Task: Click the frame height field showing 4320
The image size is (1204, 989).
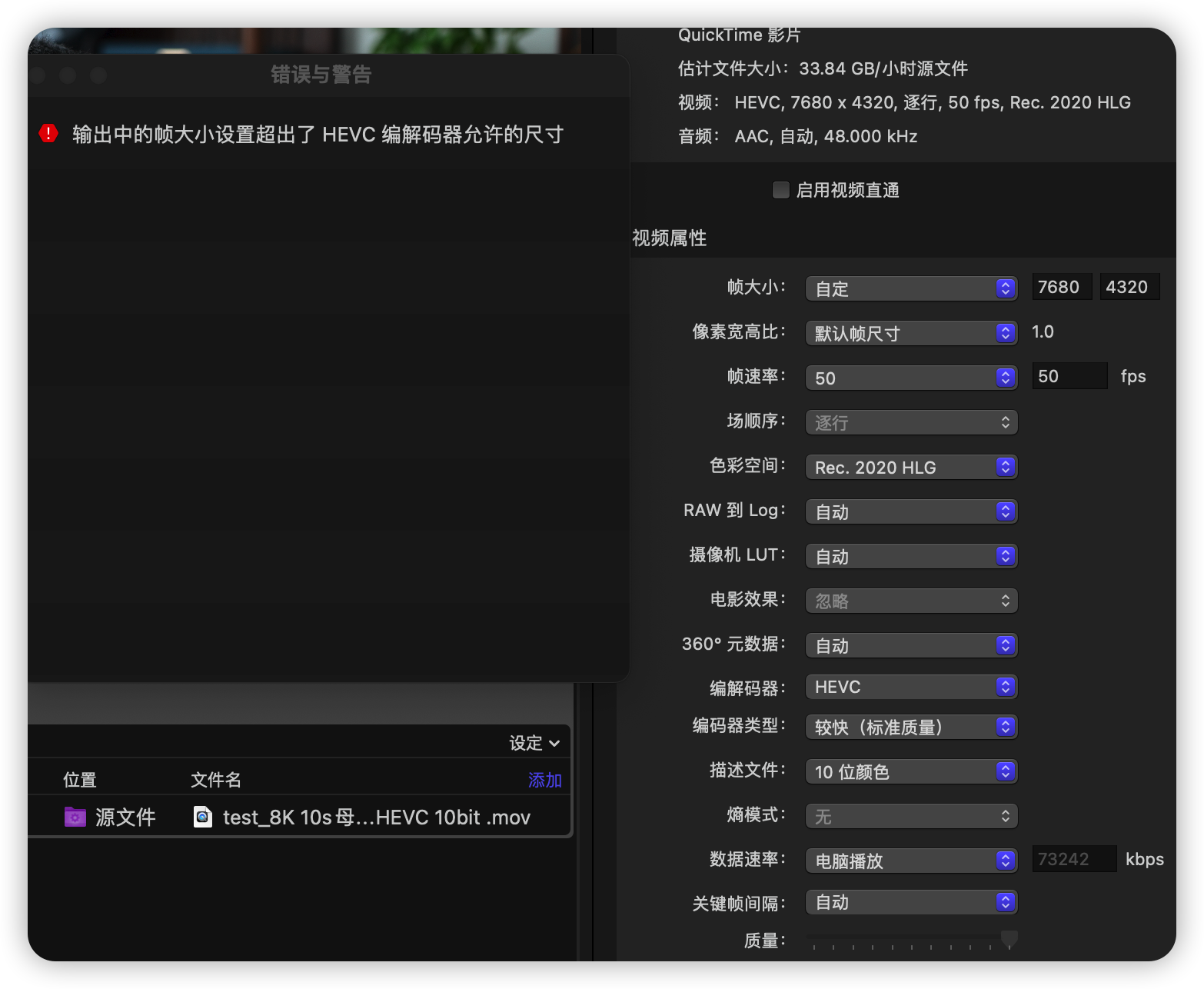Action: pyautogui.click(x=1129, y=287)
